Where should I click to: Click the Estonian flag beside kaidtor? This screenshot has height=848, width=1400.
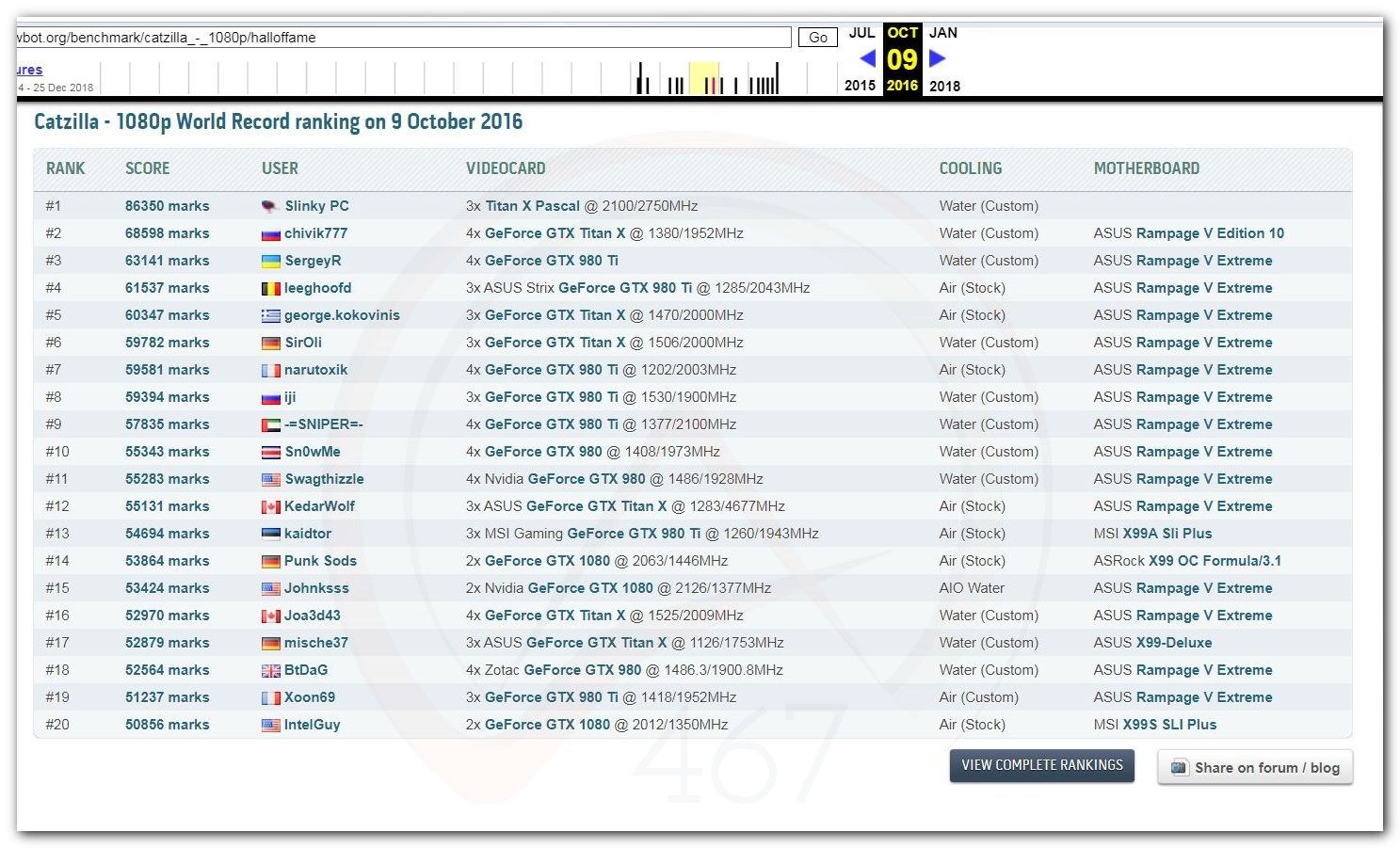(270, 534)
